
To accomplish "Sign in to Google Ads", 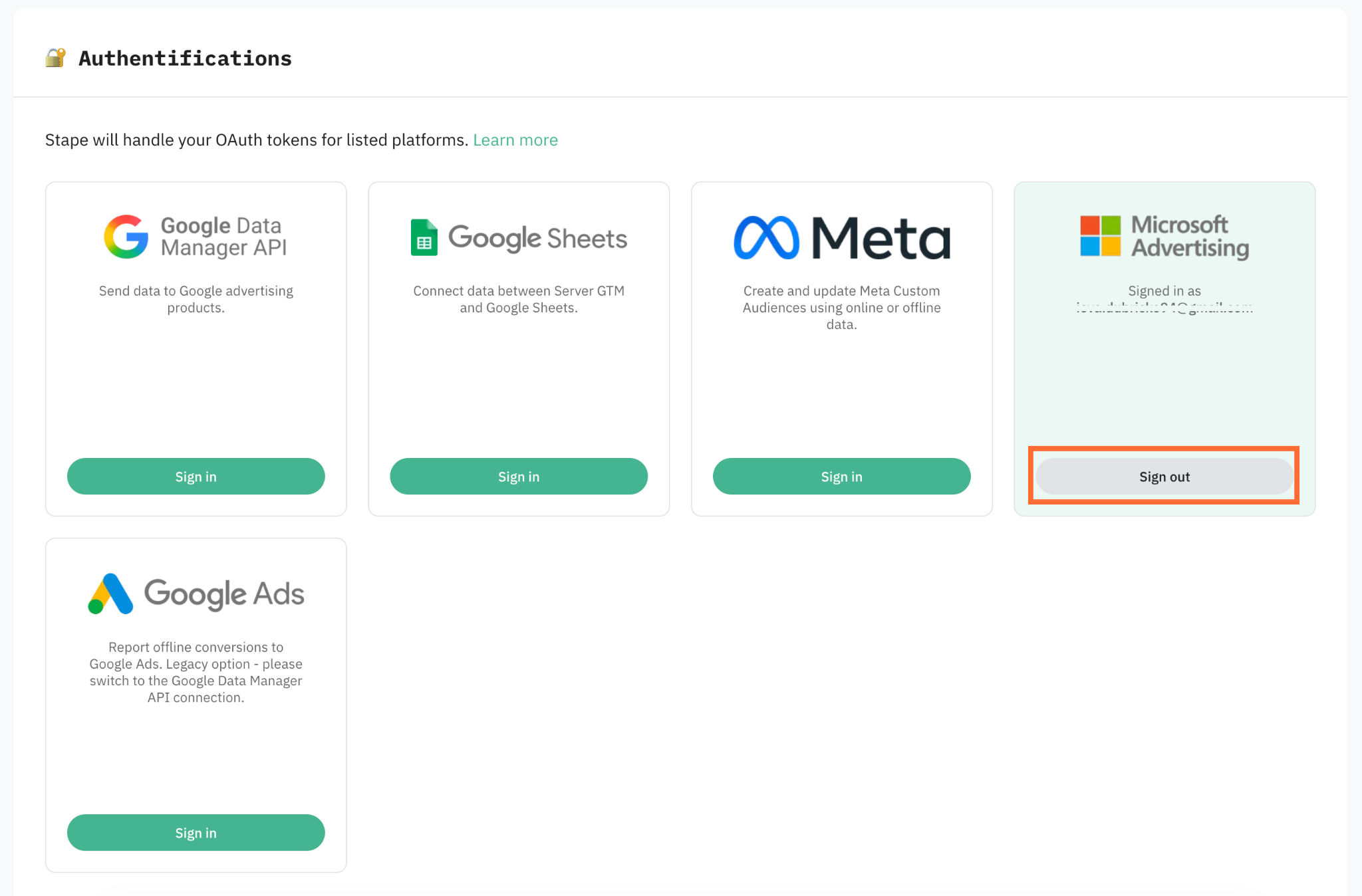I will pyautogui.click(x=196, y=833).
